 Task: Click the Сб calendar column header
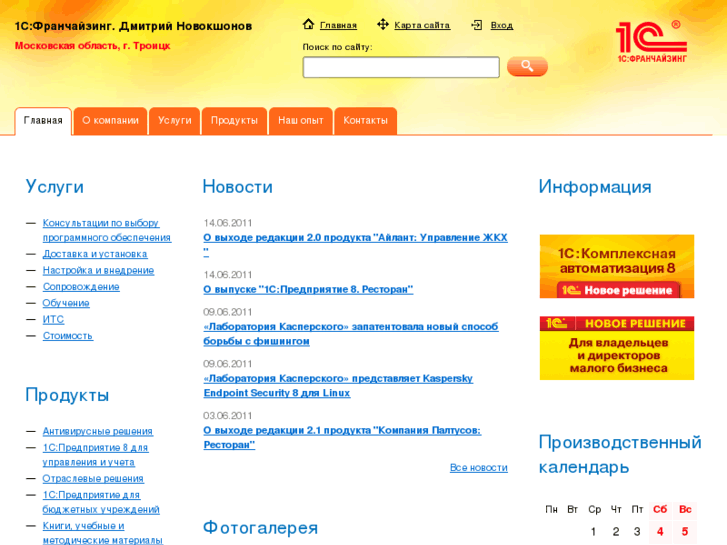coord(660,509)
